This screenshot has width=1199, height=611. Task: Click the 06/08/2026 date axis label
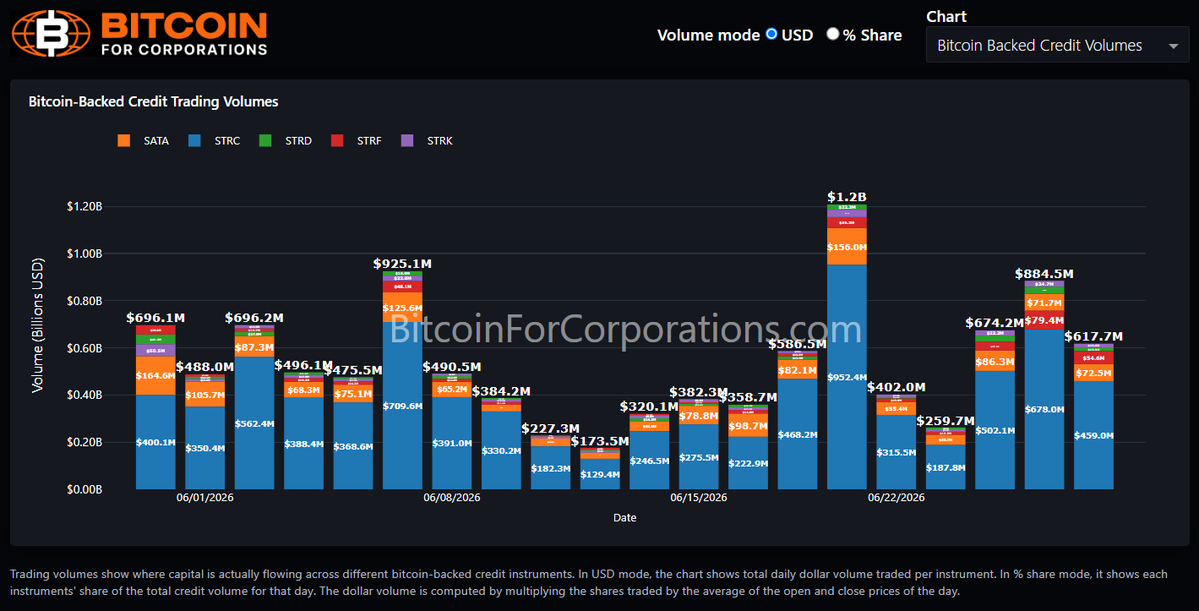pyautogui.click(x=452, y=498)
